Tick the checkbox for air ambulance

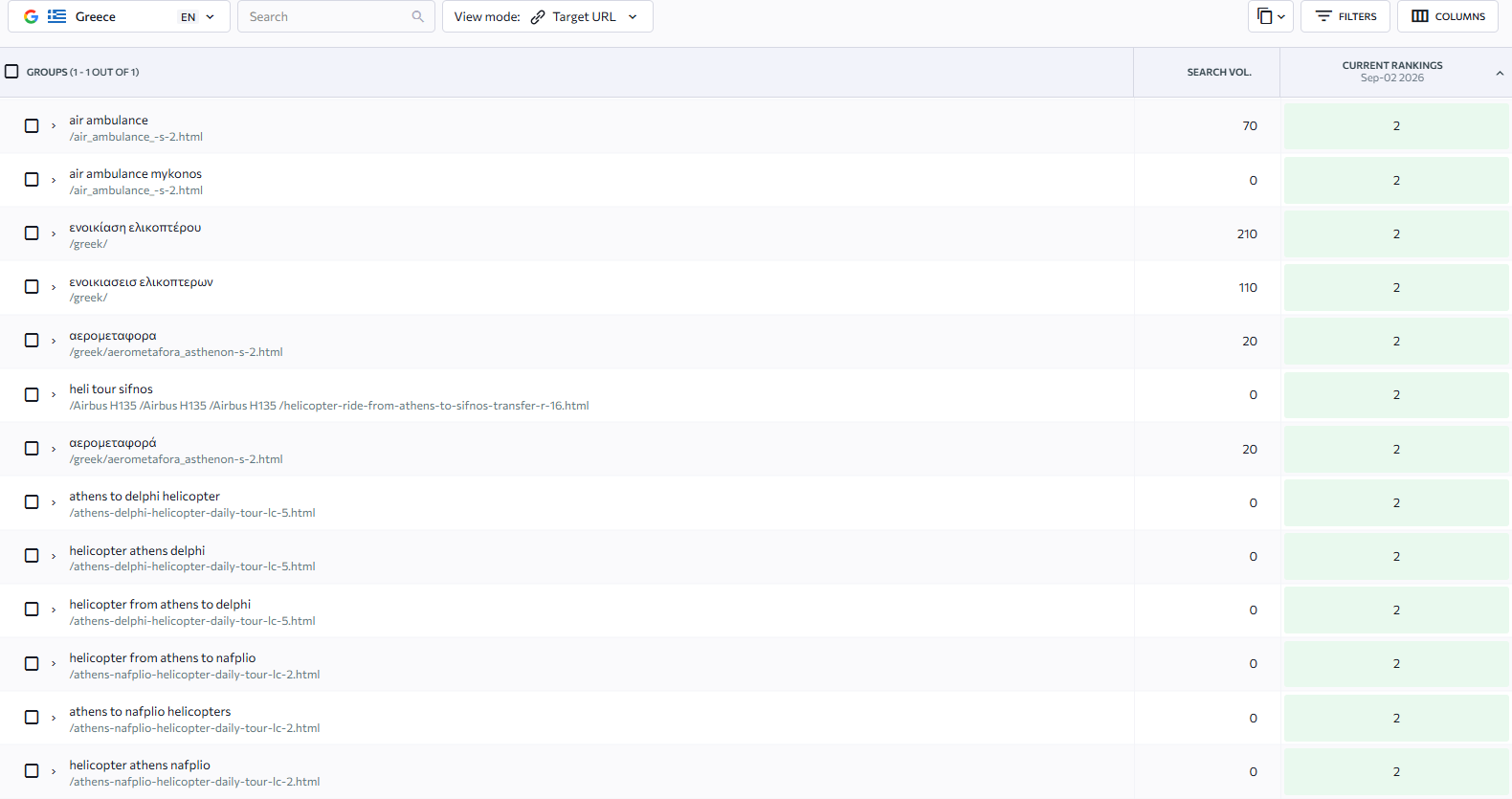[x=32, y=125]
